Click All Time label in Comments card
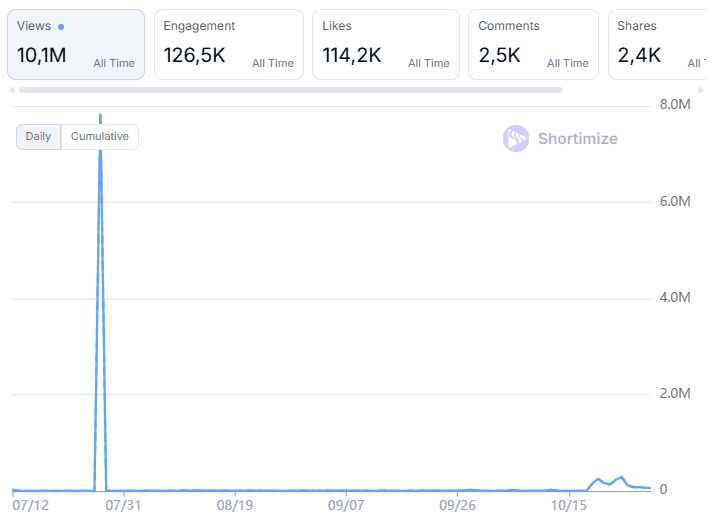This screenshot has width=719, height=523. point(568,63)
